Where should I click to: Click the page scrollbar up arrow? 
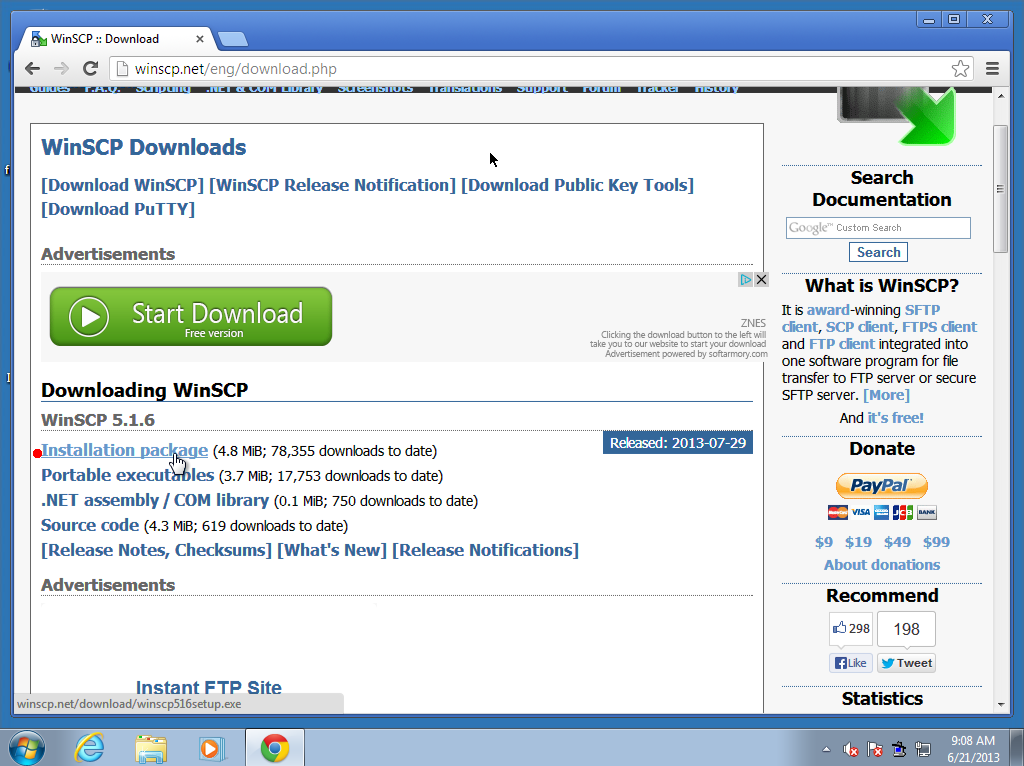(x=1000, y=96)
